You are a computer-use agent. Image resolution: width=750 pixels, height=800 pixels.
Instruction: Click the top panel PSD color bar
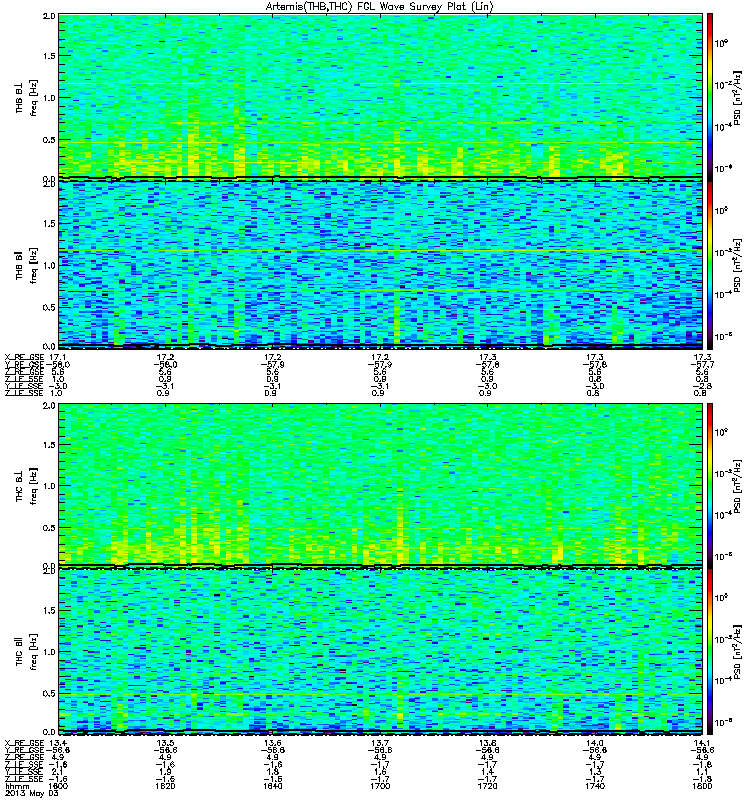[x=710, y=97]
